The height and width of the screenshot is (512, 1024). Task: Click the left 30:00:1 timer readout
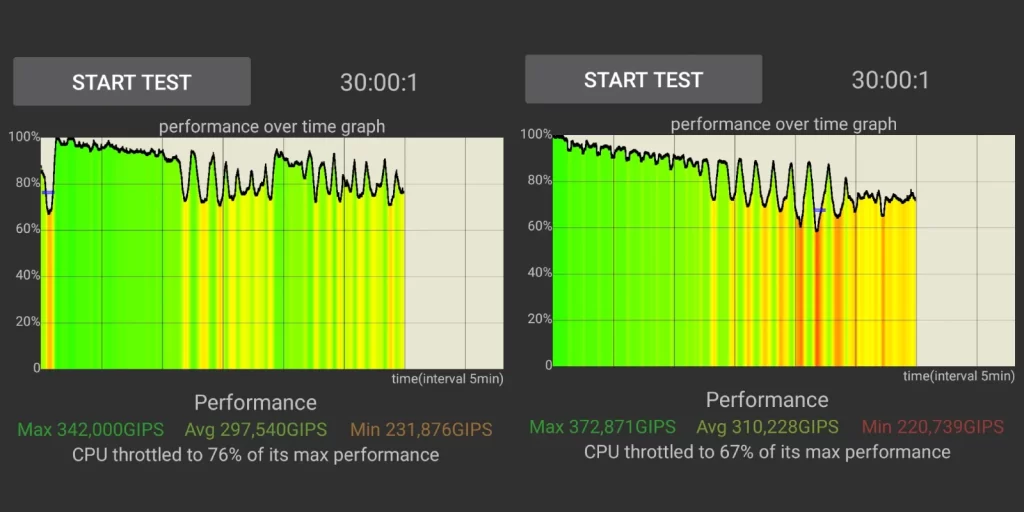click(378, 83)
